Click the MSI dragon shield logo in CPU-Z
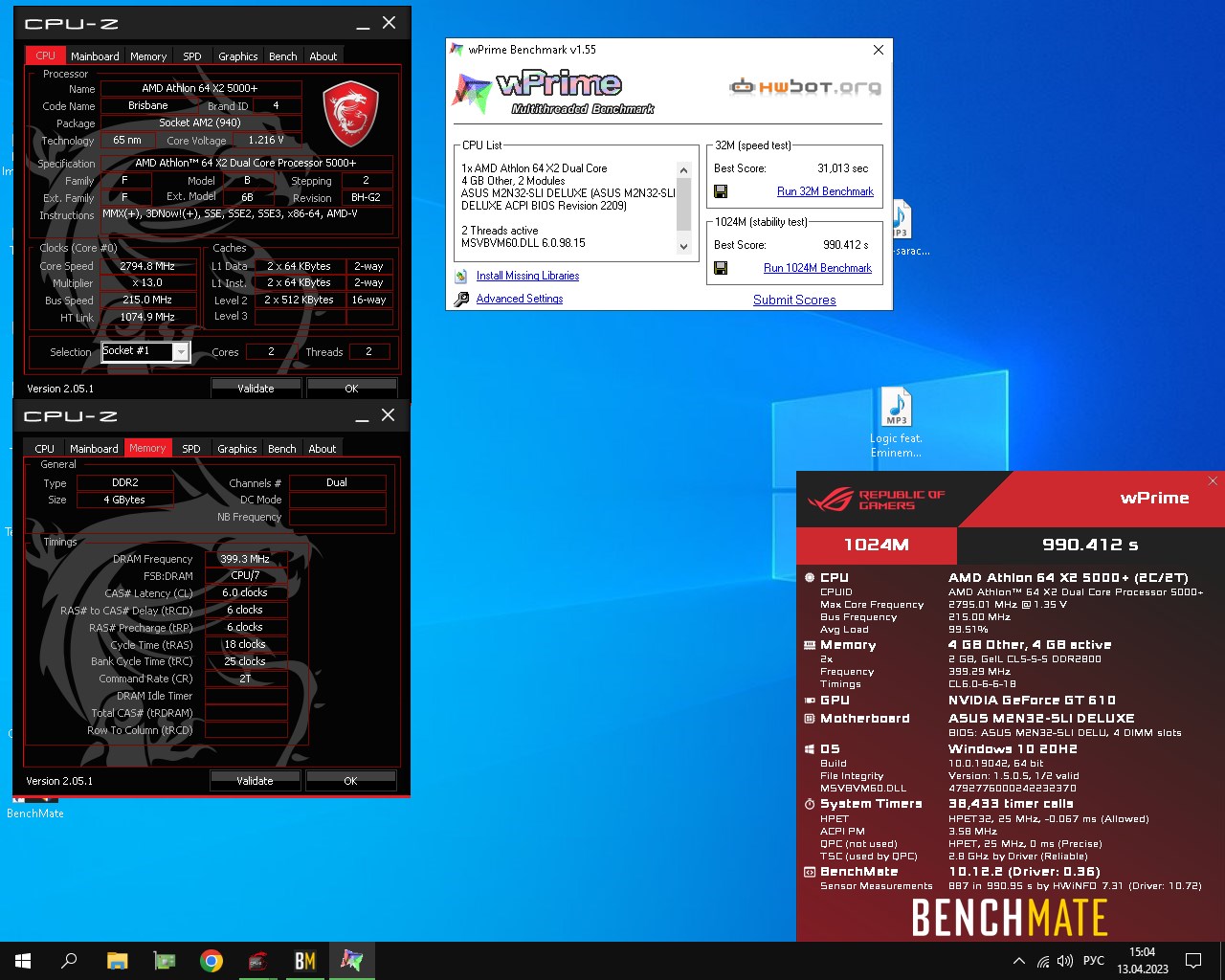 click(x=350, y=113)
